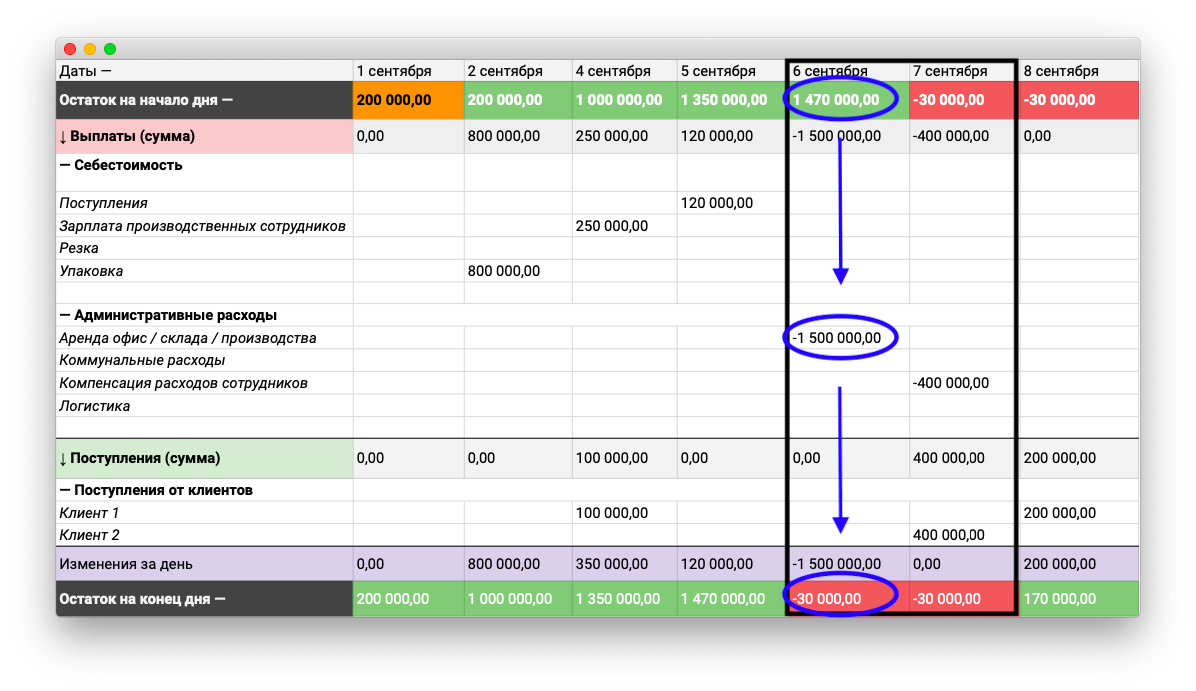
Task: Select the green 170 000,00 closing balance cell
Action: [x=1060, y=599]
